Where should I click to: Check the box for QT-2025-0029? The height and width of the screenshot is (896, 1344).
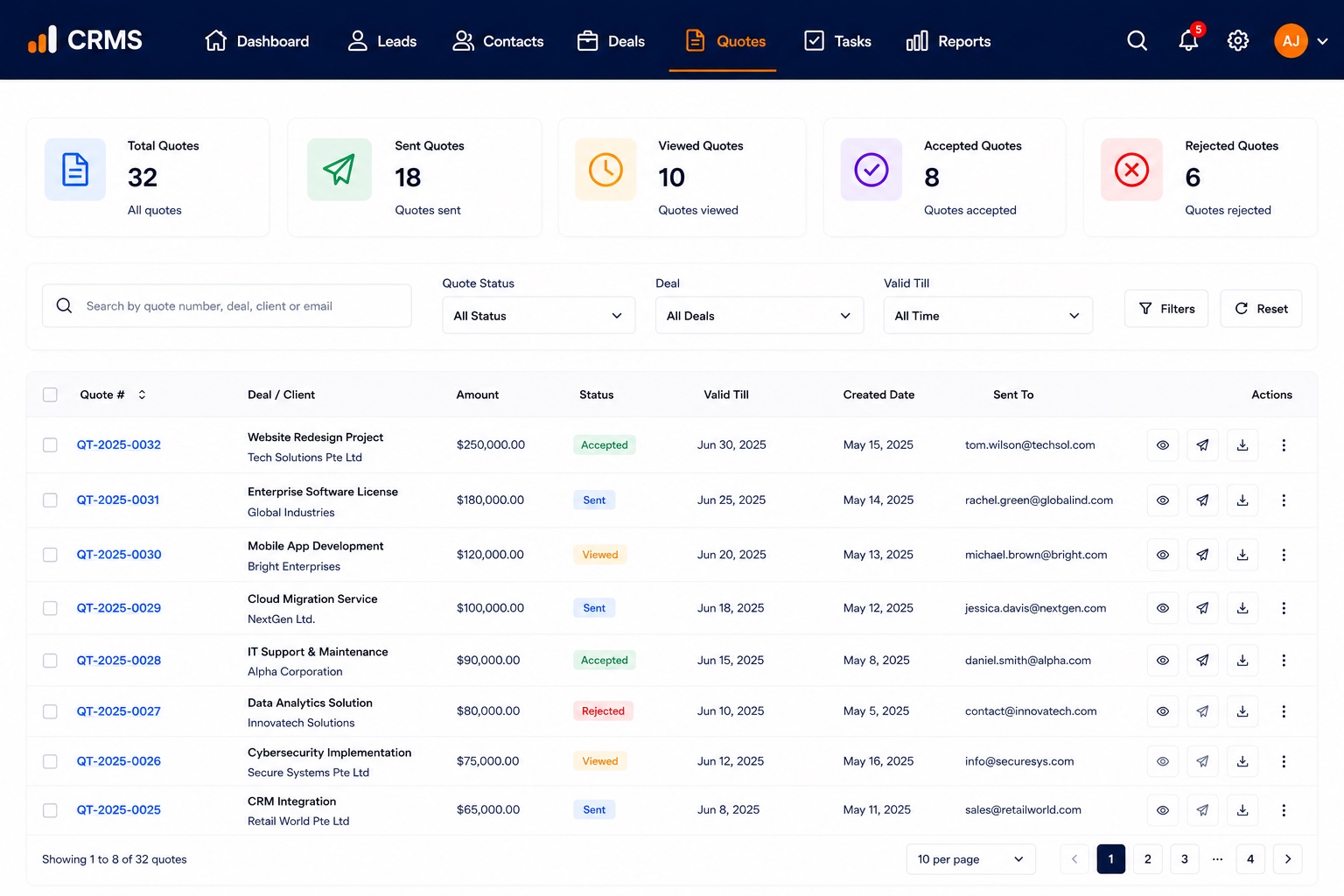(50, 608)
